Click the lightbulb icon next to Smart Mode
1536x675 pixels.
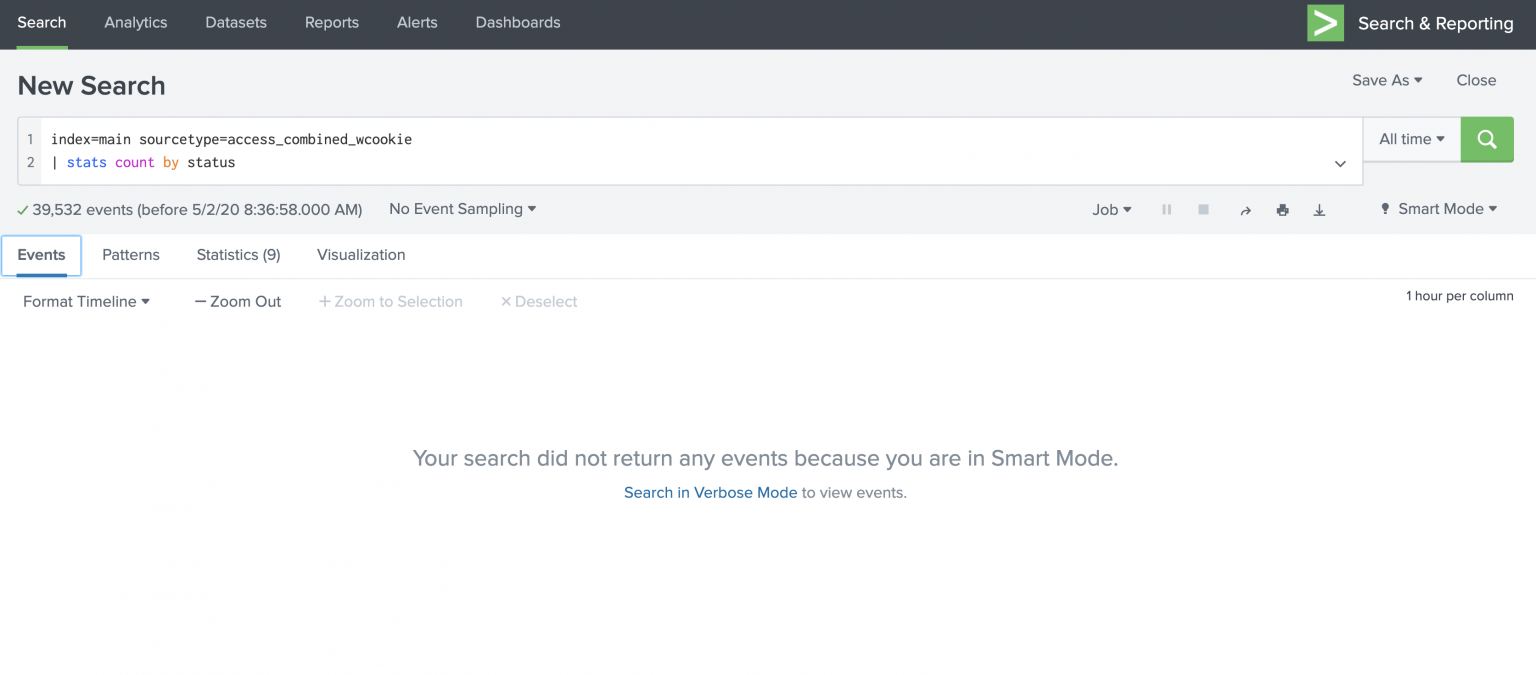coord(1385,208)
